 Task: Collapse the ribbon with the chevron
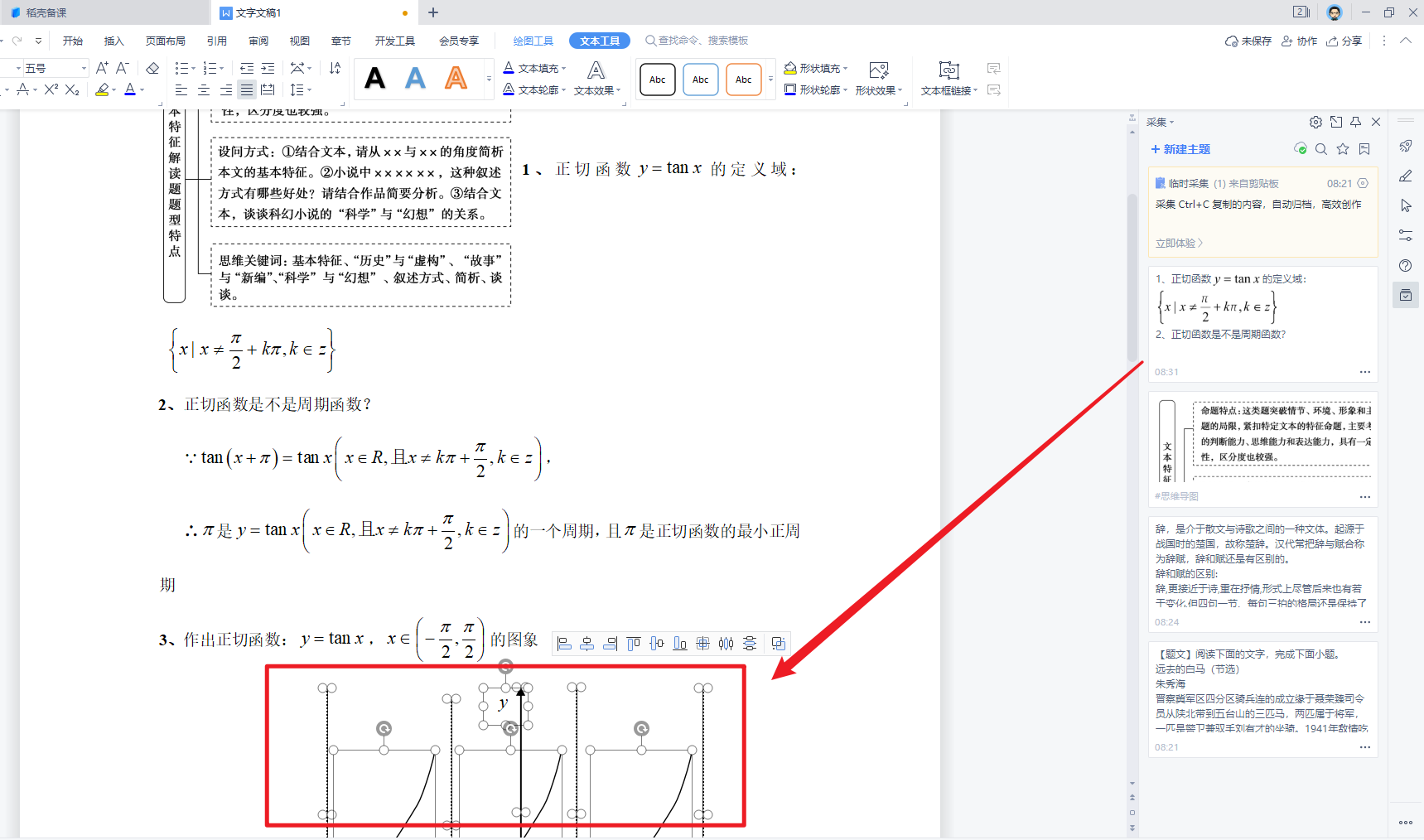[1406, 41]
